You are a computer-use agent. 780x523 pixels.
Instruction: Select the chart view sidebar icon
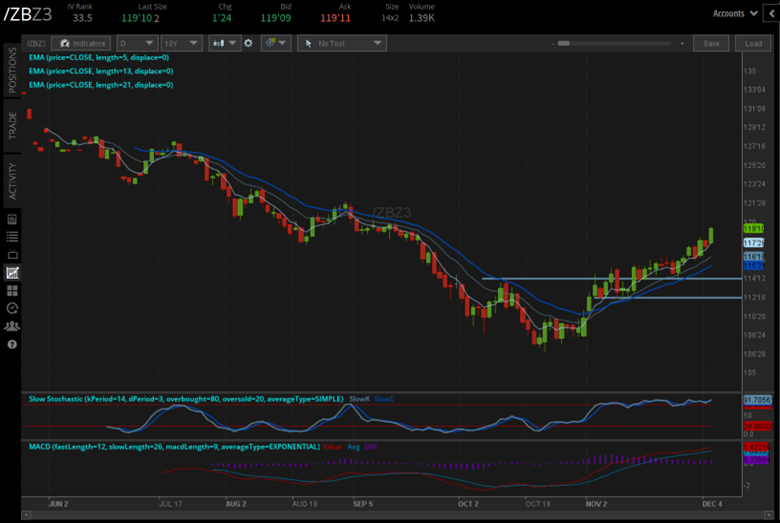12,272
